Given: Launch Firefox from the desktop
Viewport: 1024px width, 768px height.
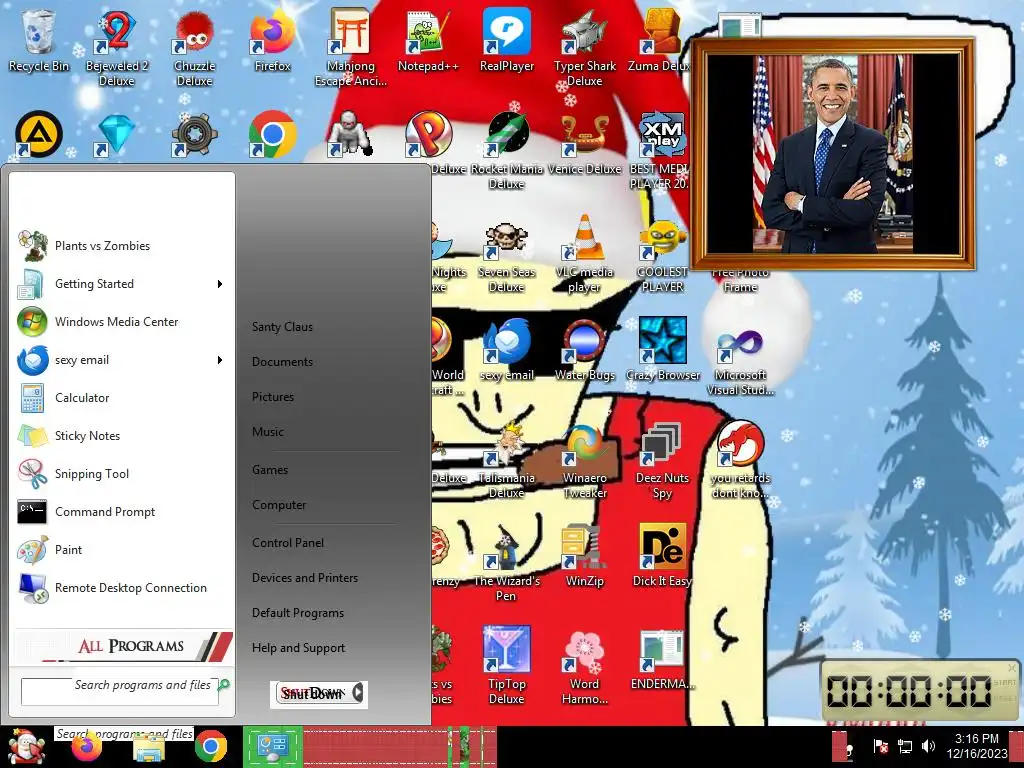Looking at the screenshot, I should click(x=272, y=40).
